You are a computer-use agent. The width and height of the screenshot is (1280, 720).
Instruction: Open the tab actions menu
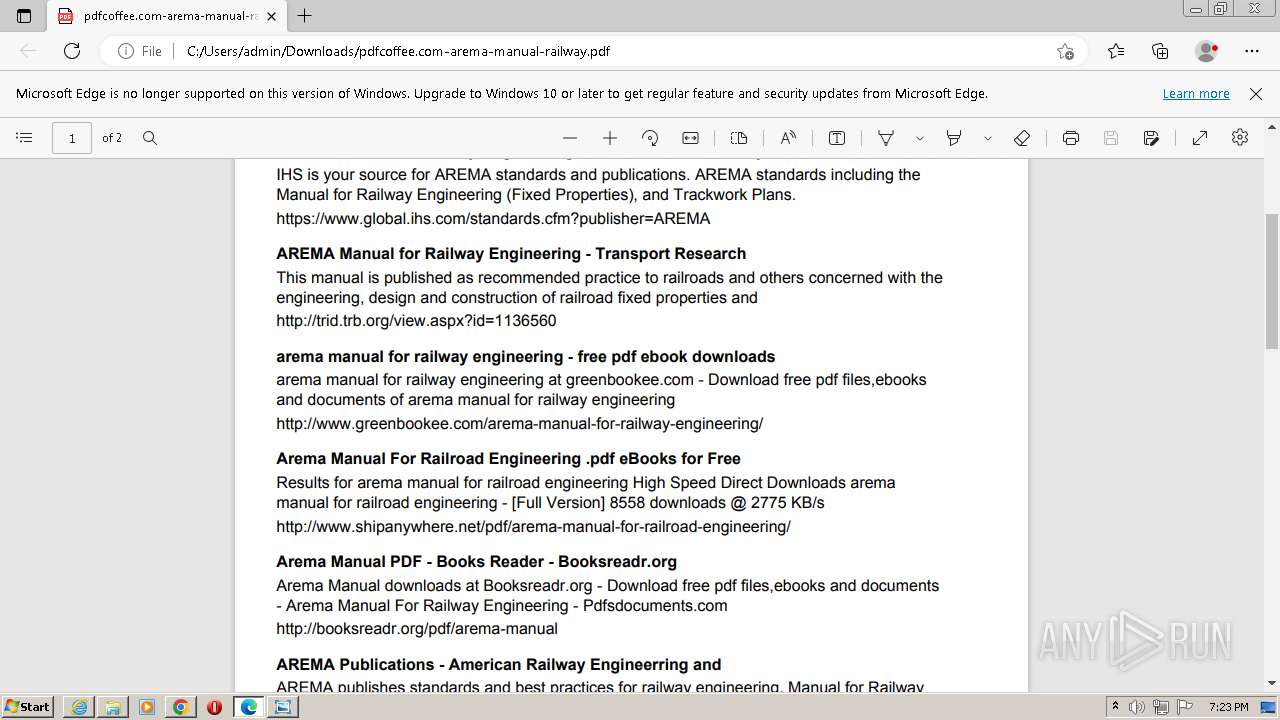(x=24, y=16)
